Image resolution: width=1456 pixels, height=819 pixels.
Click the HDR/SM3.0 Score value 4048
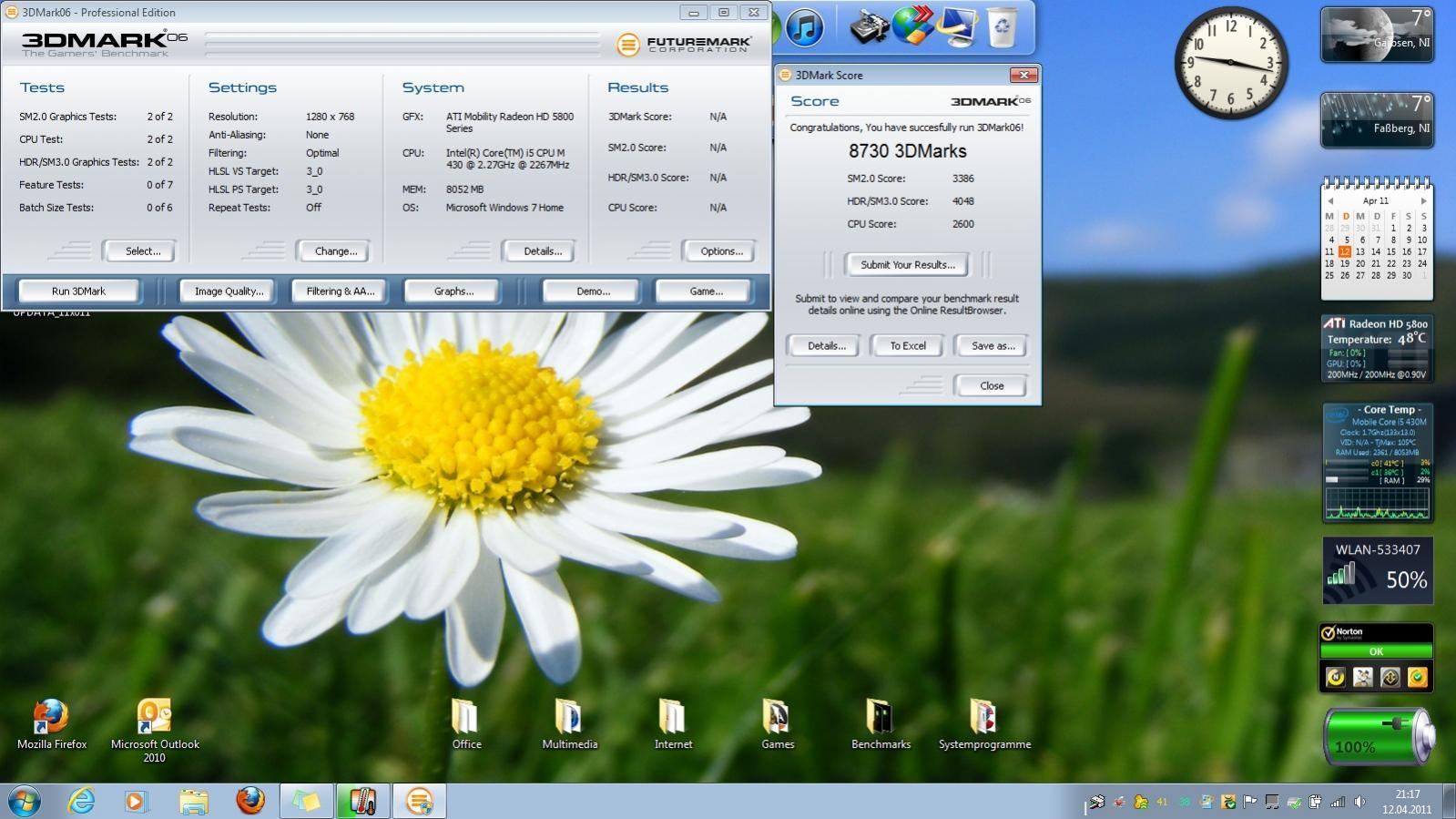(963, 201)
